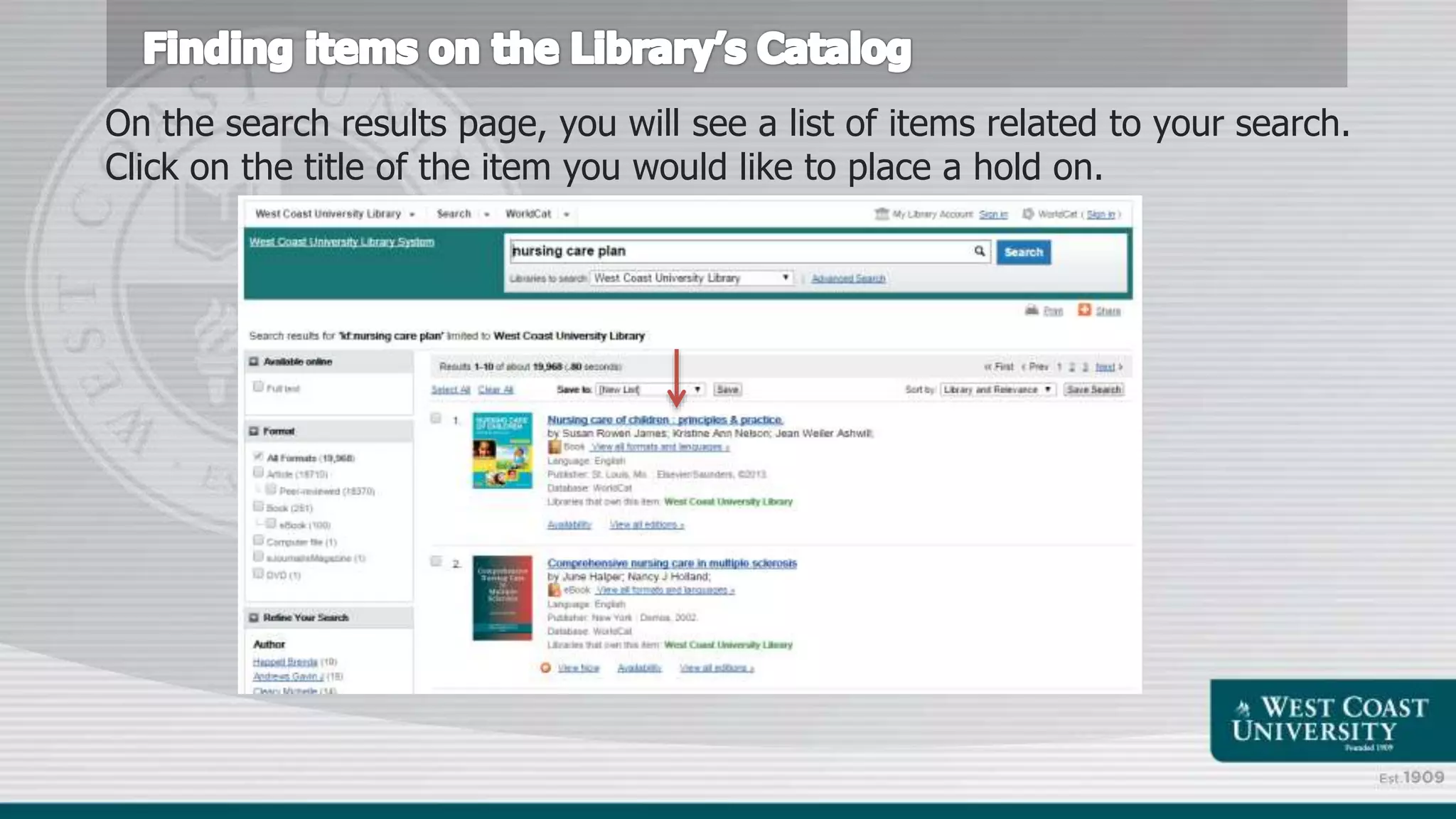Enable the Full text checkbox
Viewport: 1456px width, 819px height.
(x=258, y=387)
